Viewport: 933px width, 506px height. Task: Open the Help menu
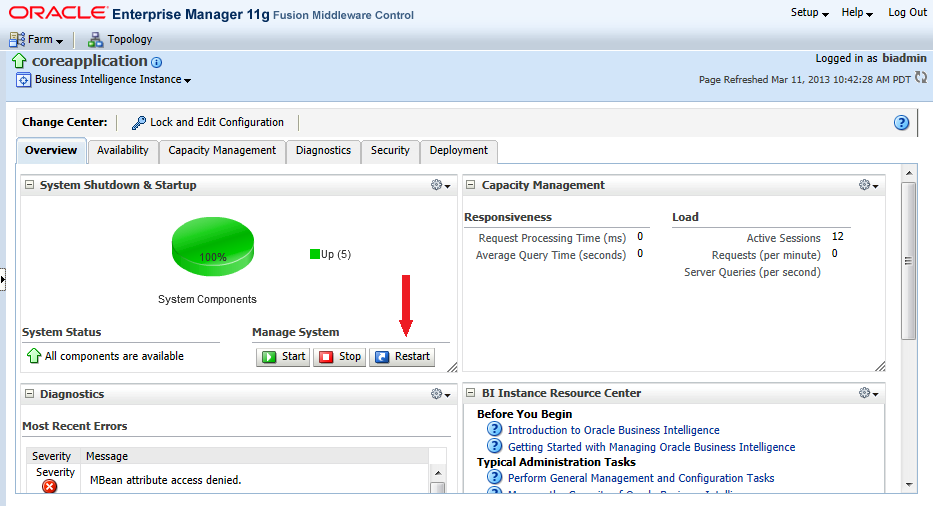coord(857,13)
